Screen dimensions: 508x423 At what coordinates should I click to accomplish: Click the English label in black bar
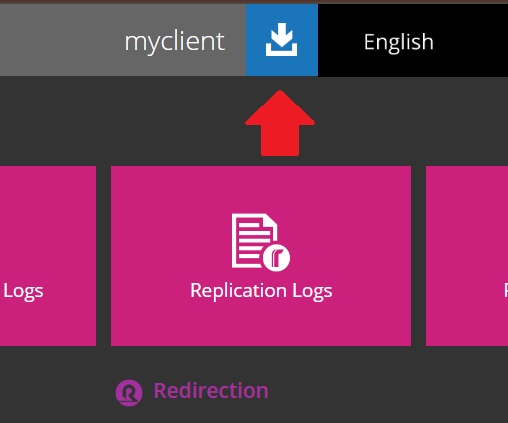click(x=399, y=43)
